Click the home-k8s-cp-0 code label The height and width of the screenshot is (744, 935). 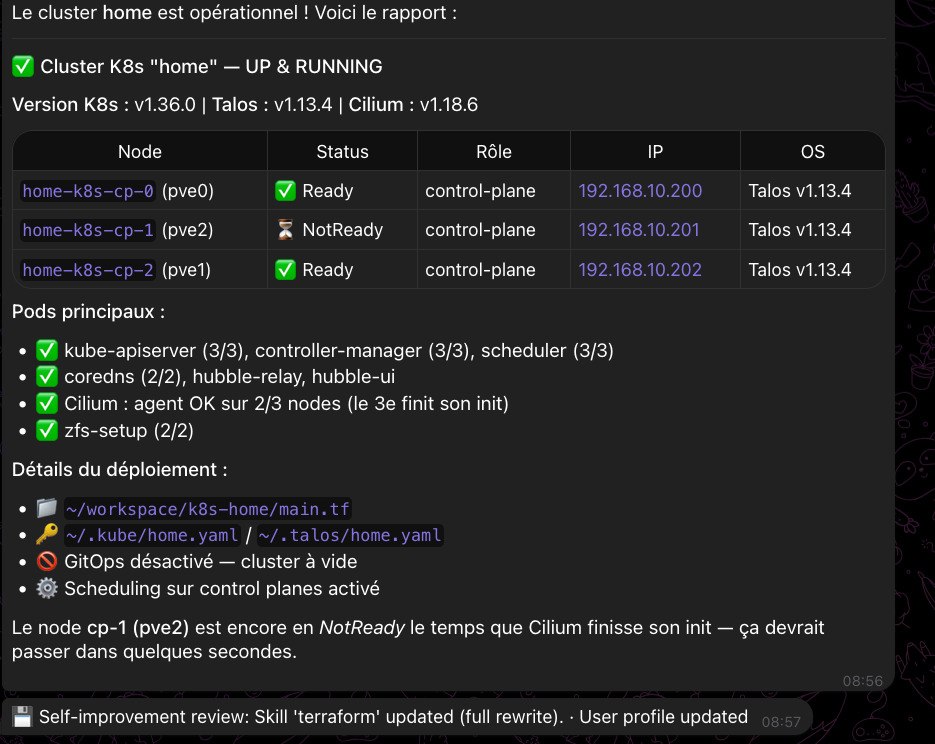point(88,191)
